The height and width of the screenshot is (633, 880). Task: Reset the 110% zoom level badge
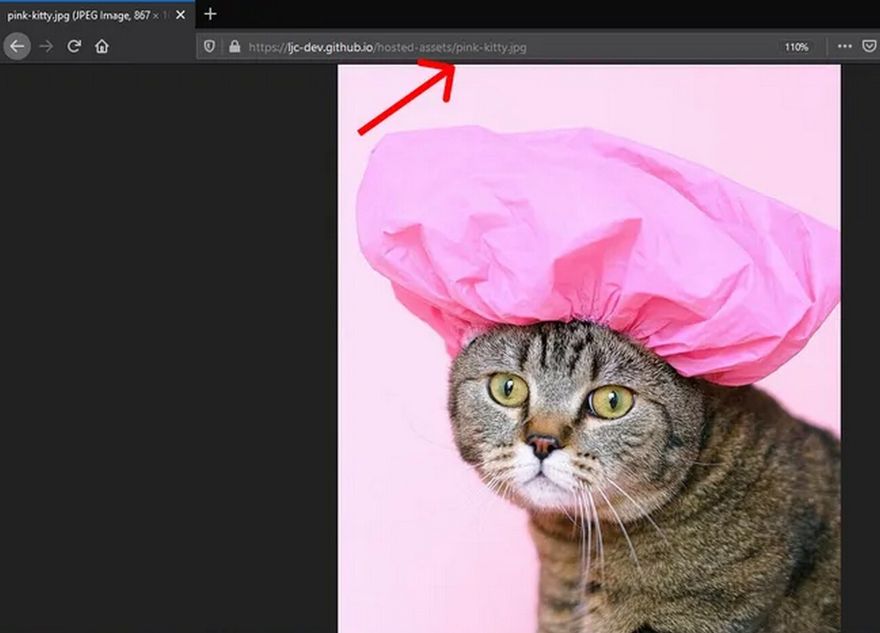796,47
